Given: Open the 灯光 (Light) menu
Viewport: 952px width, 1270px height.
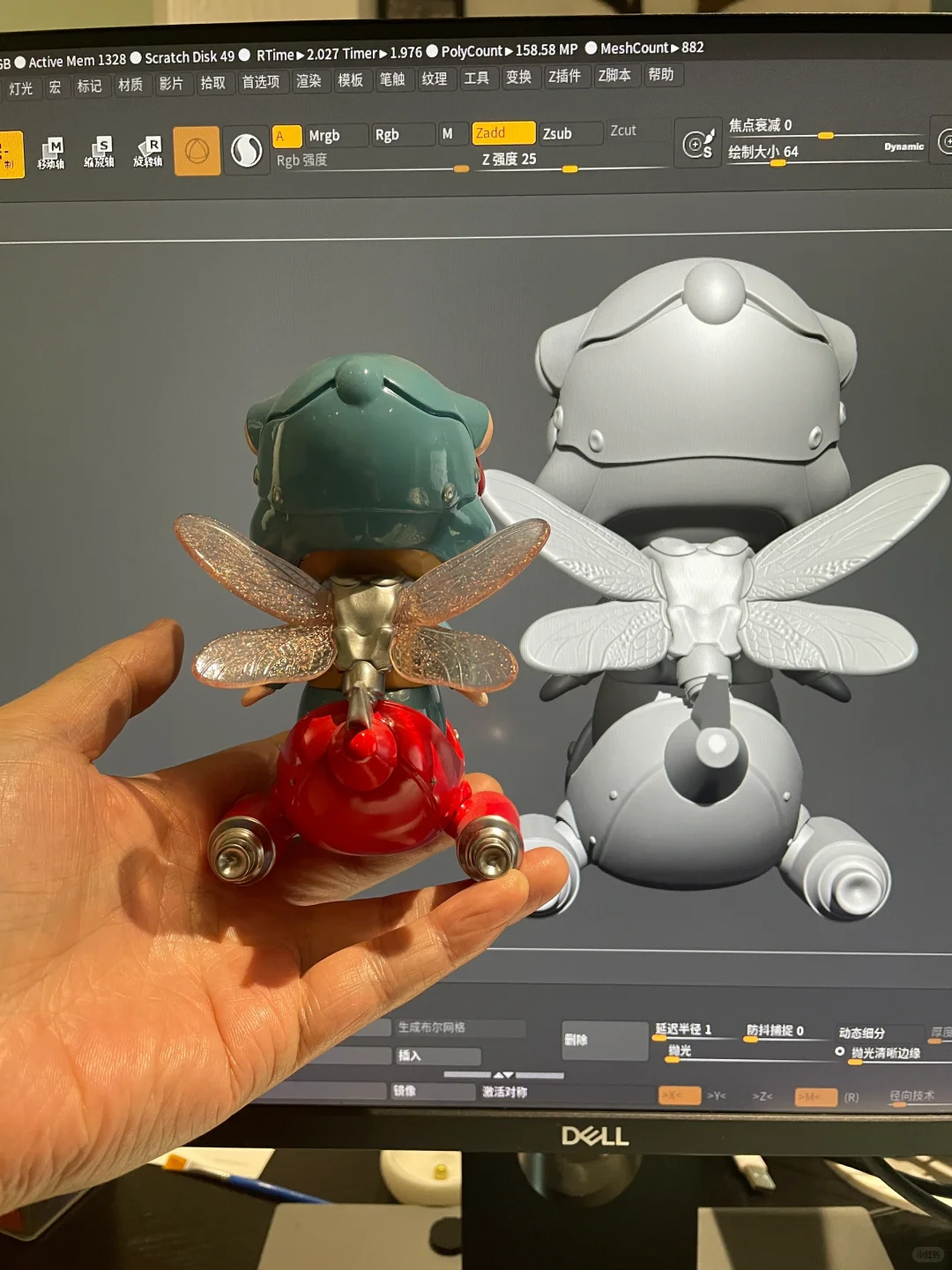Looking at the screenshot, I should (x=20, y=88).
